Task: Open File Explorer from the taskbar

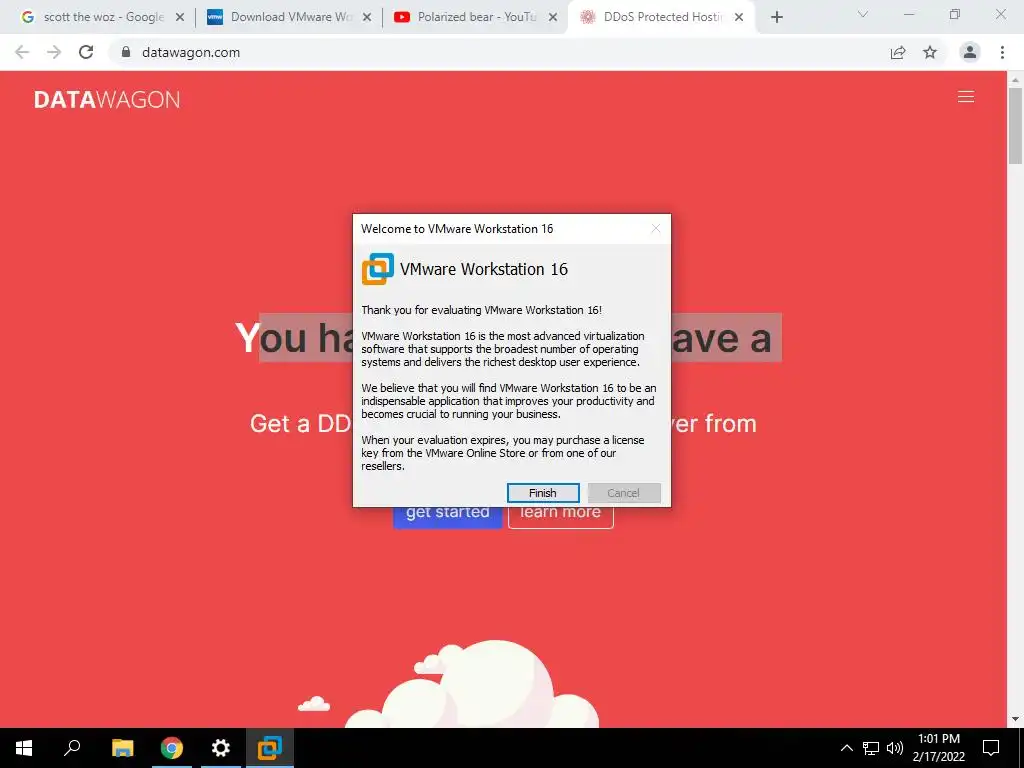Action: pos(122,748)
